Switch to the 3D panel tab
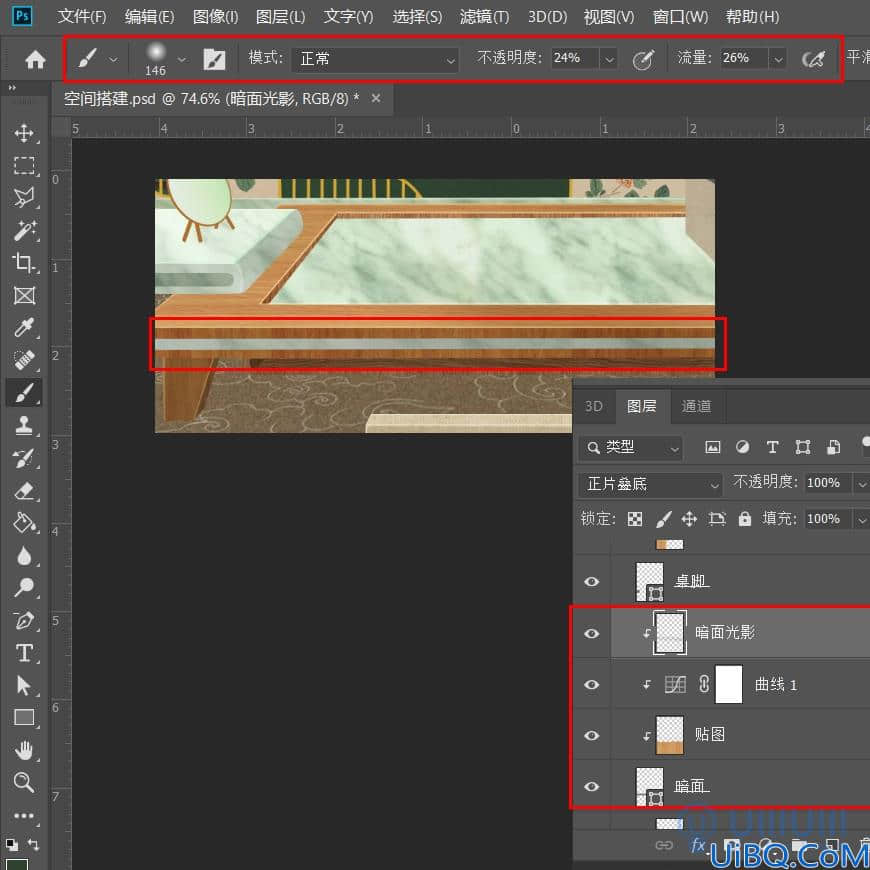The width and height of the screenshot is (870, 870). coord(594,406)
